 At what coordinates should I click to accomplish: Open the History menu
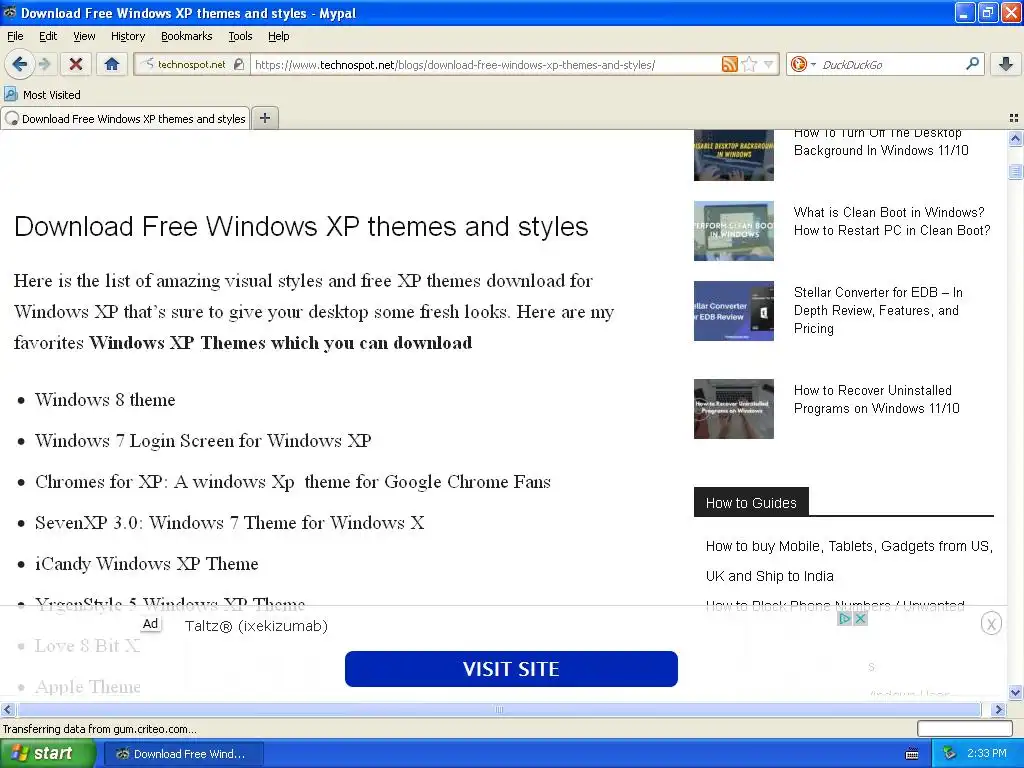(x=127, y=36)
